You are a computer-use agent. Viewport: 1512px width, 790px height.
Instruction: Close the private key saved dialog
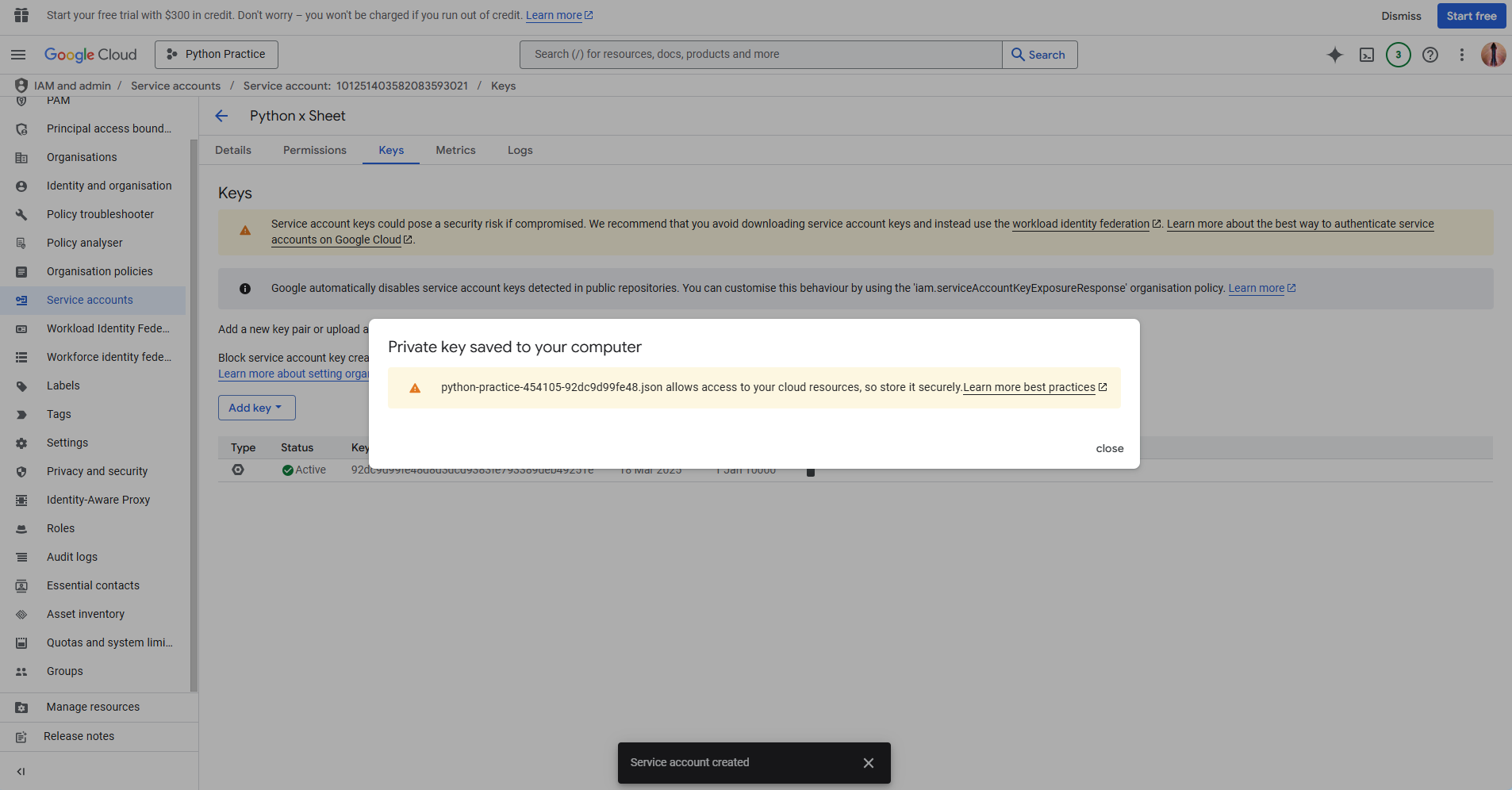click(x=1110, y=448)
